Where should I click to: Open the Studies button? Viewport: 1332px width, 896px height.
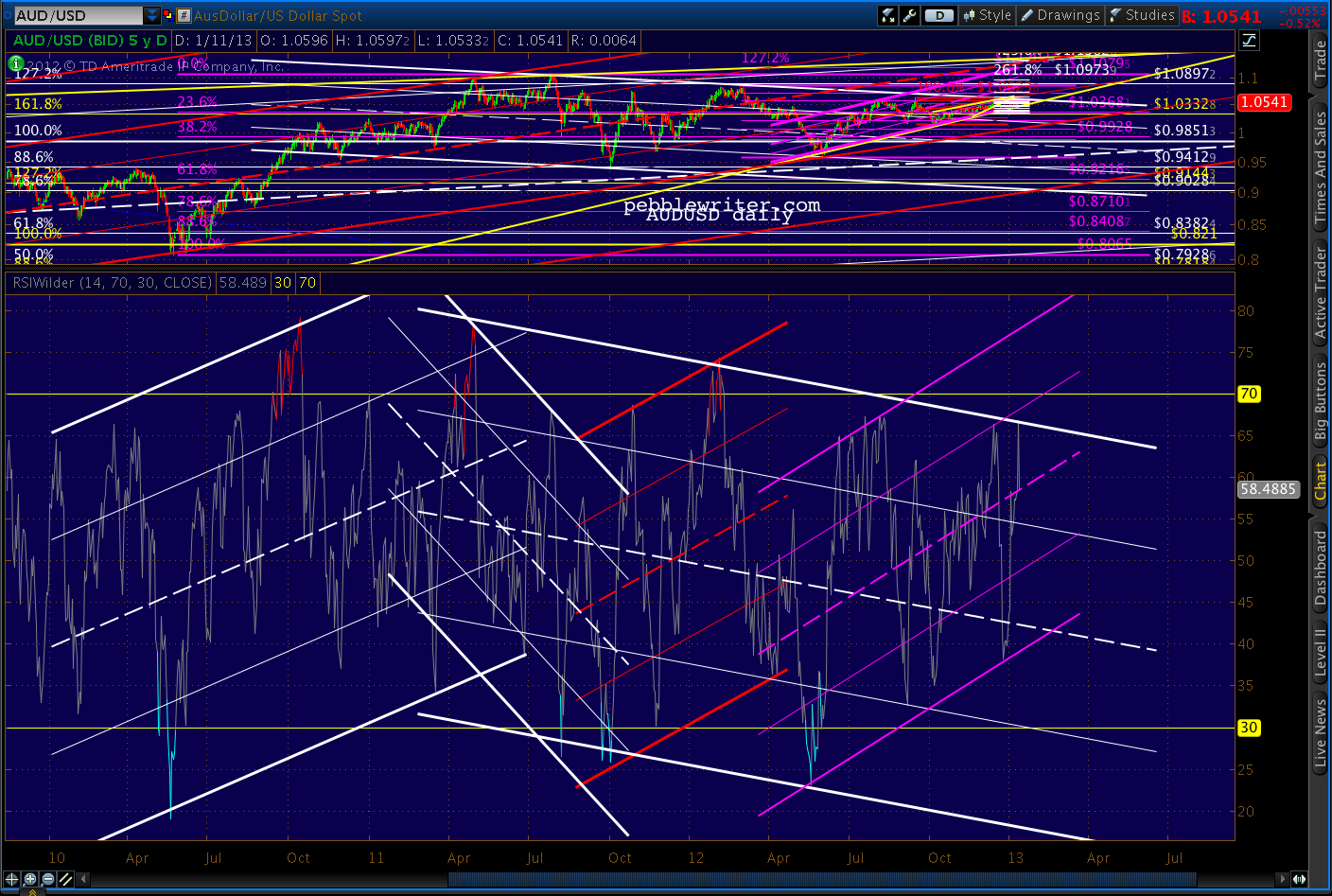click(x=1142, y=15)
